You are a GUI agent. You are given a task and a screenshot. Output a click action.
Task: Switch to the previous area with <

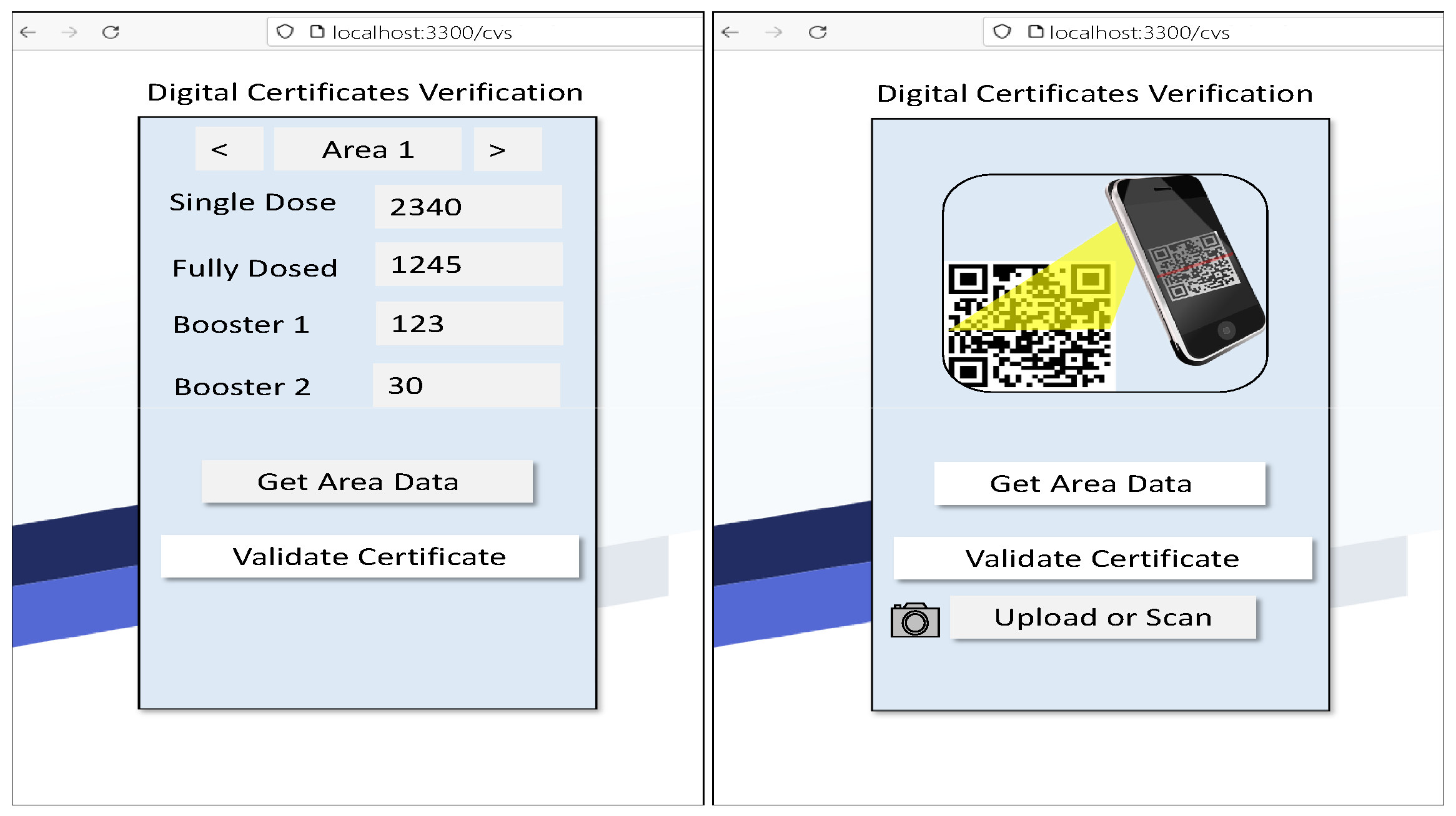click(229, 150)
